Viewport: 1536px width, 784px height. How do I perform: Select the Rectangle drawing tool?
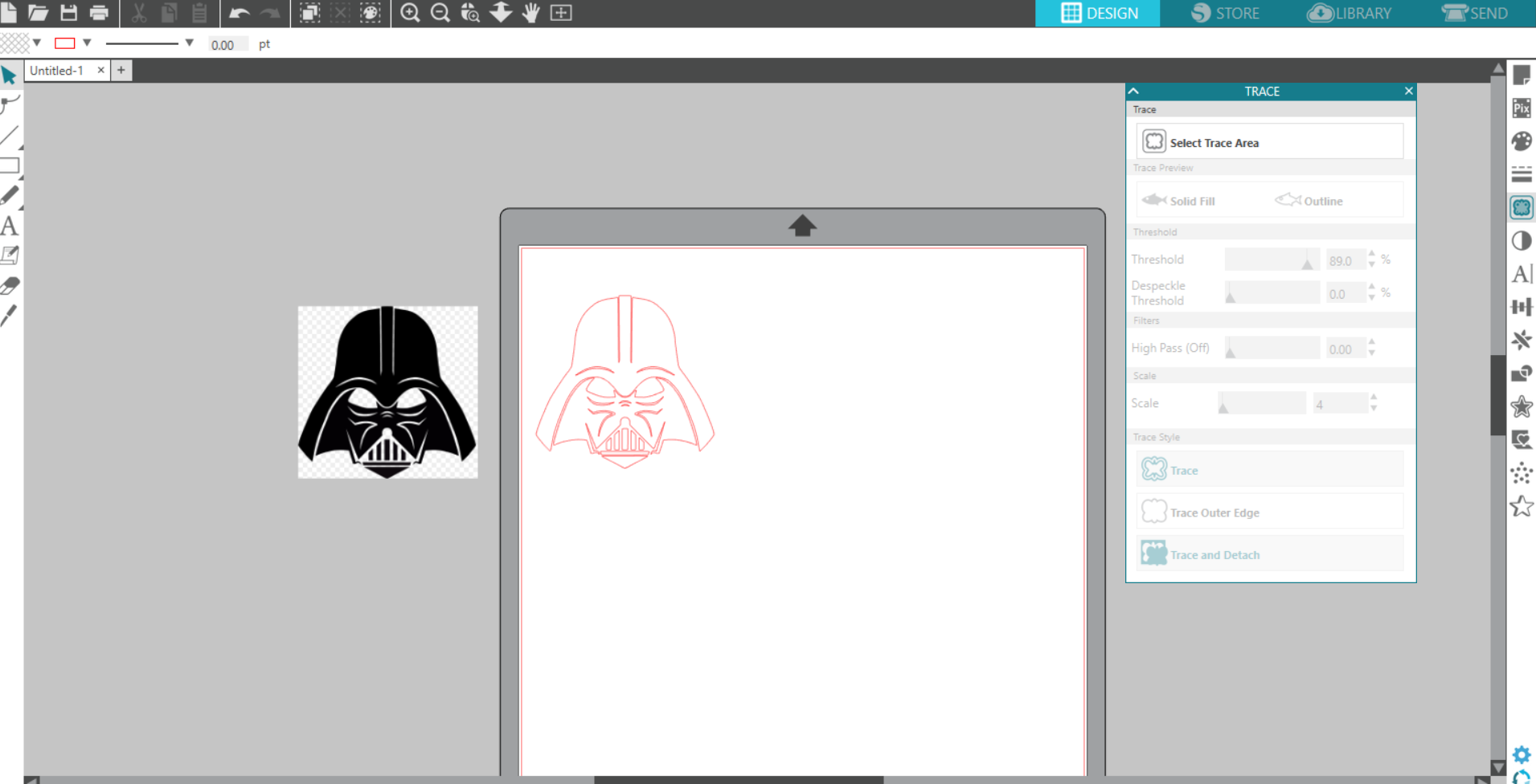[x=10, y=165]
